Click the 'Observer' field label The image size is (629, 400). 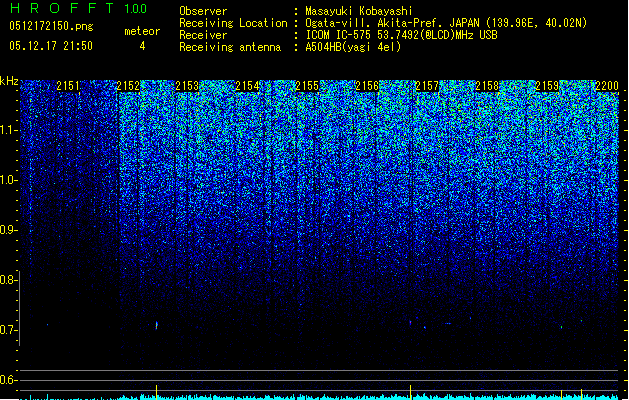tap(203, 11)
